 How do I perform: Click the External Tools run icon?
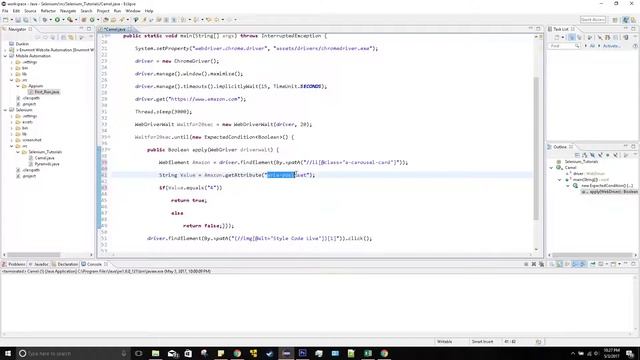[70, 20]
